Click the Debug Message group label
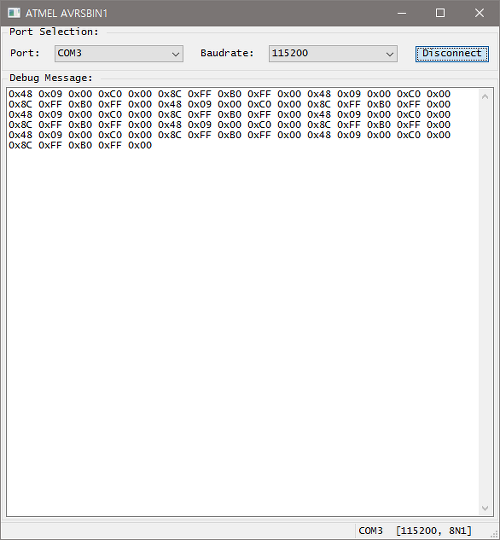500x540 pixels. pos(51,78)
